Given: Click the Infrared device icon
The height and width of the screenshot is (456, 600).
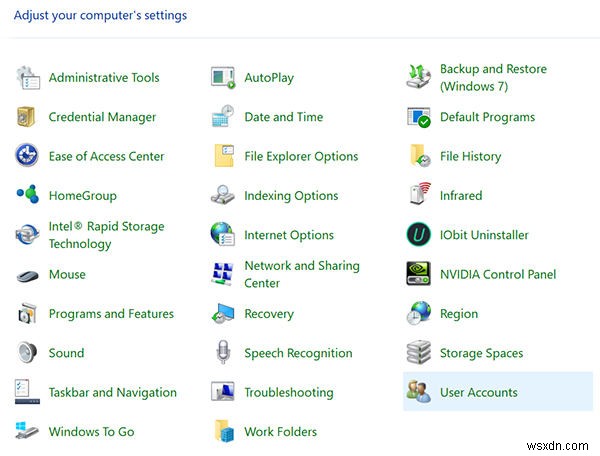Looking at the screenshot, I should pos(420,194).
